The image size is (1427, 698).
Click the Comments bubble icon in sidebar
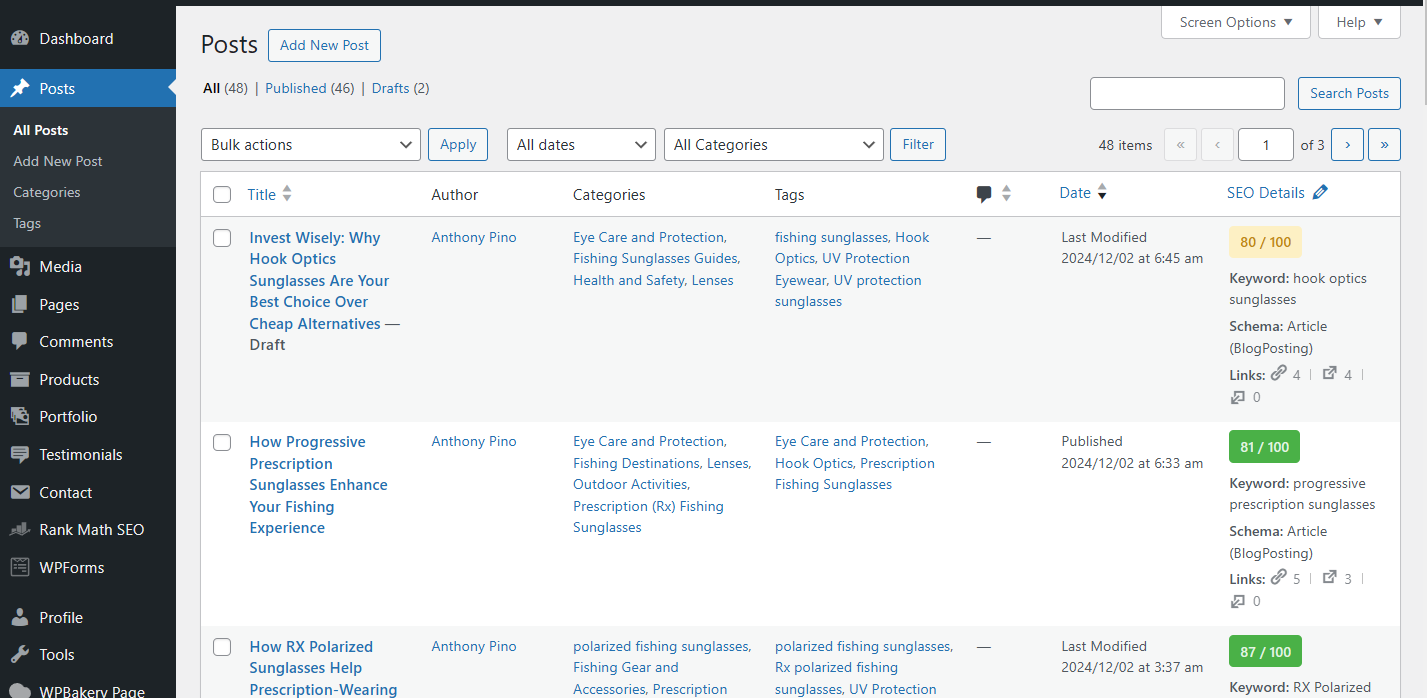click(20, 342)
